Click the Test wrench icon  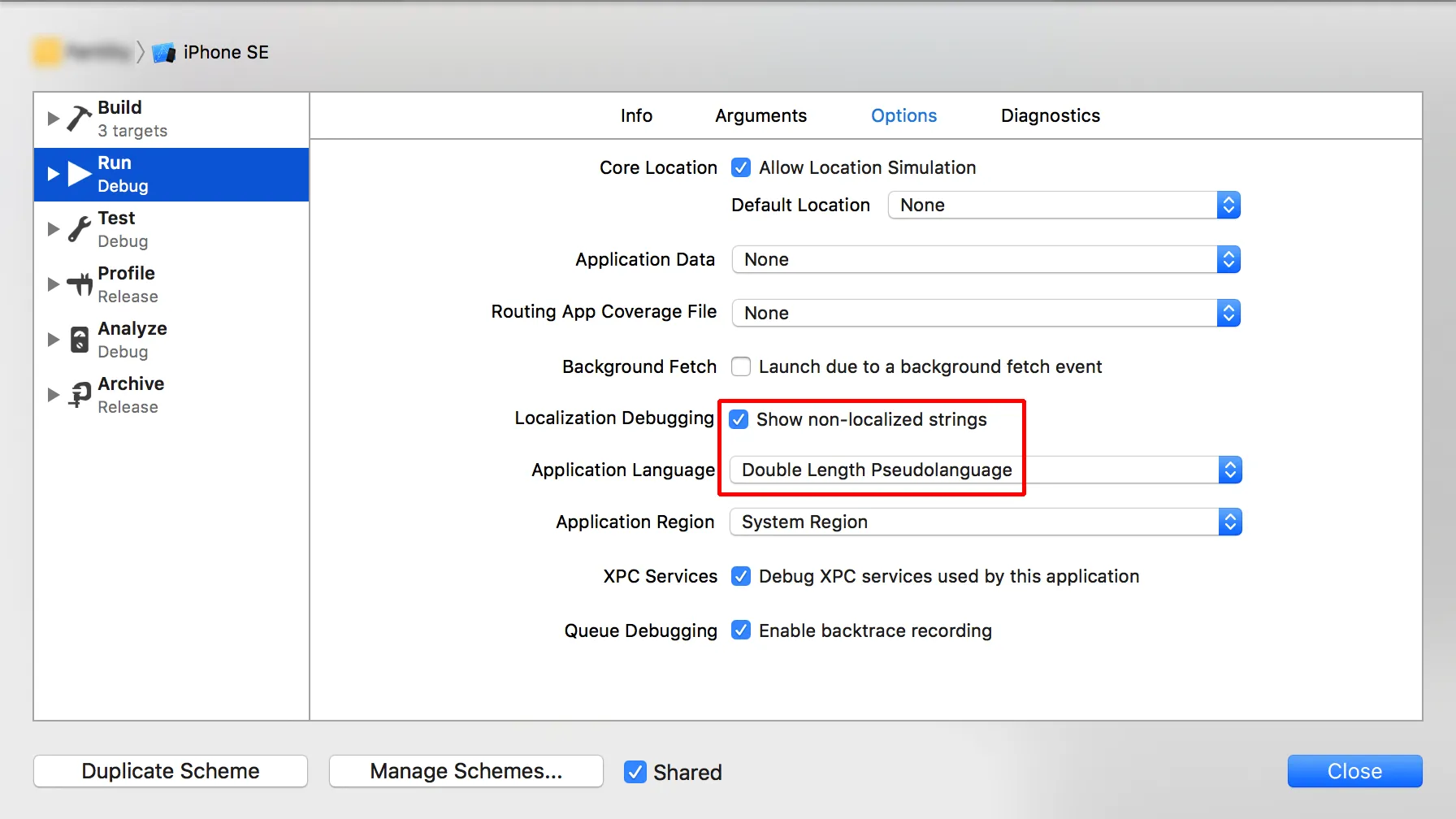point(79,229)
